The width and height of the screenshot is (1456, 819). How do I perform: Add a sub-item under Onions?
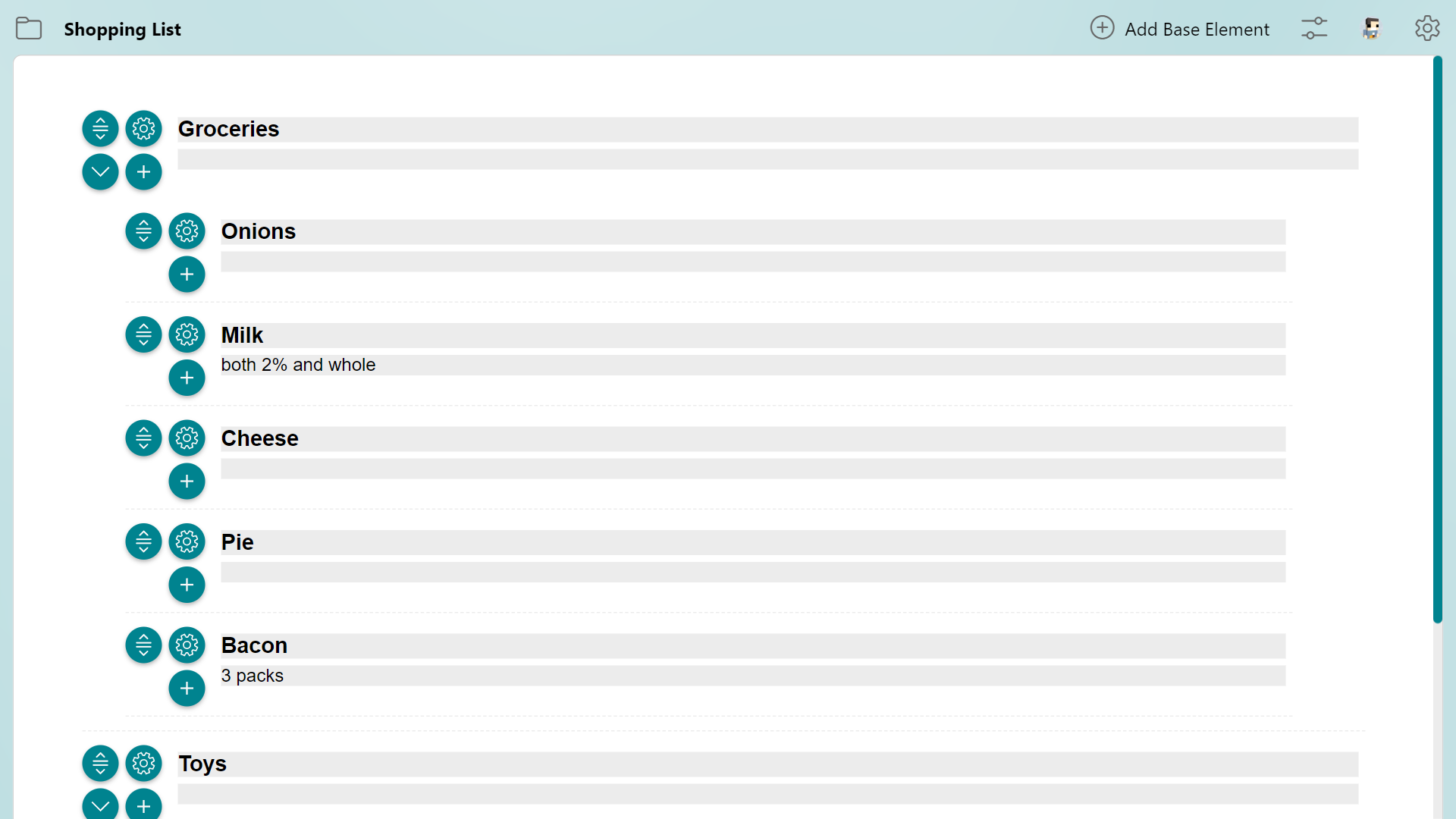pyautogui.click(x=187, y=275)
